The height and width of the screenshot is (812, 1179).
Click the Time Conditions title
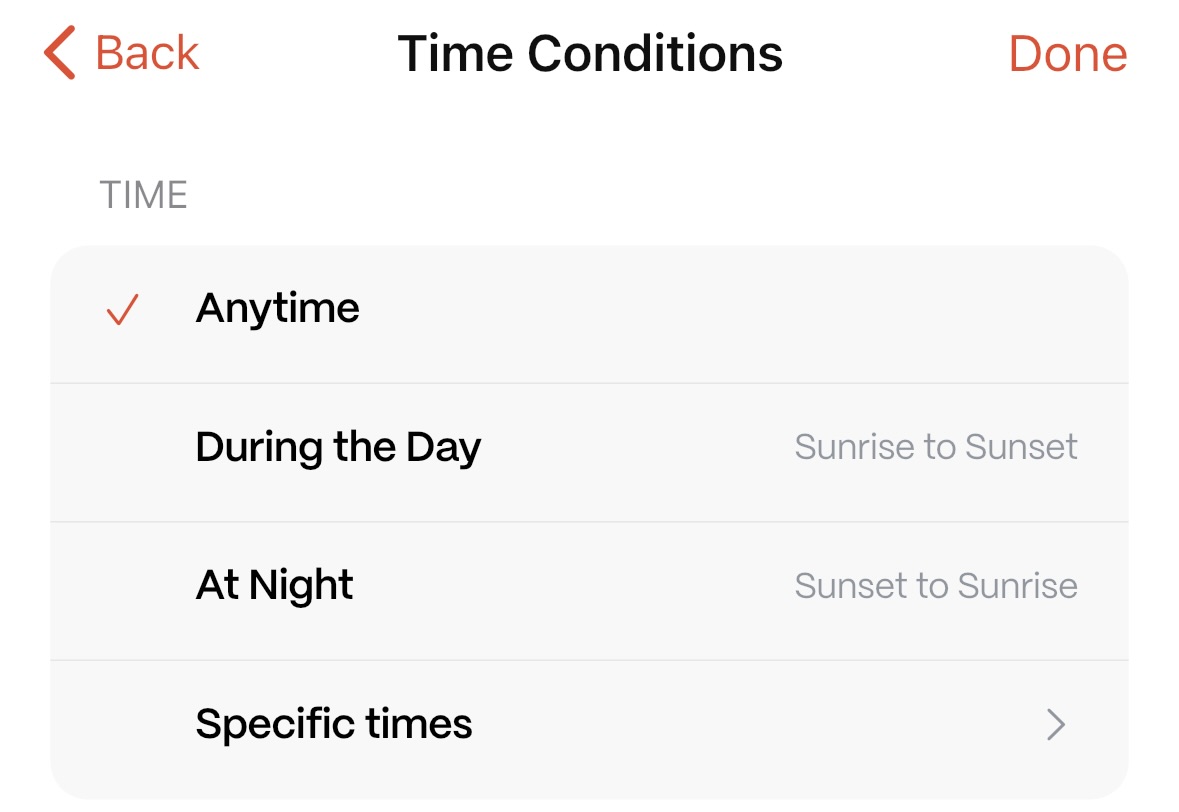[590, 54]
